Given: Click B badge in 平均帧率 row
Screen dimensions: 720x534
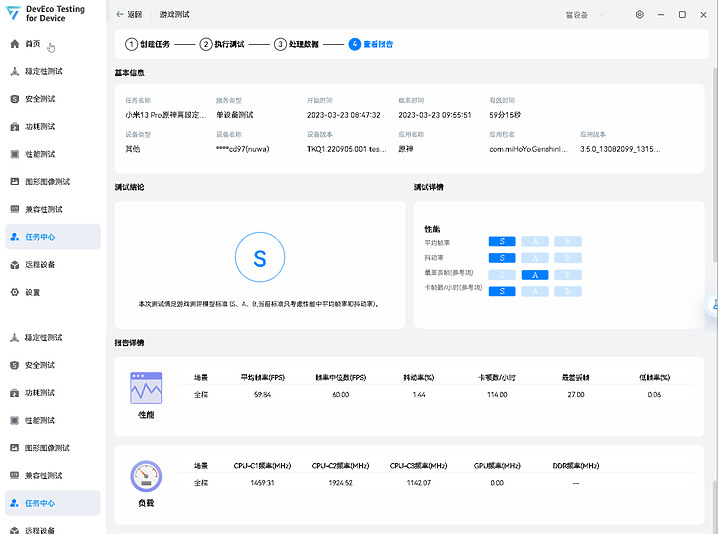Looking at the screenshot, I should (568, 242).
